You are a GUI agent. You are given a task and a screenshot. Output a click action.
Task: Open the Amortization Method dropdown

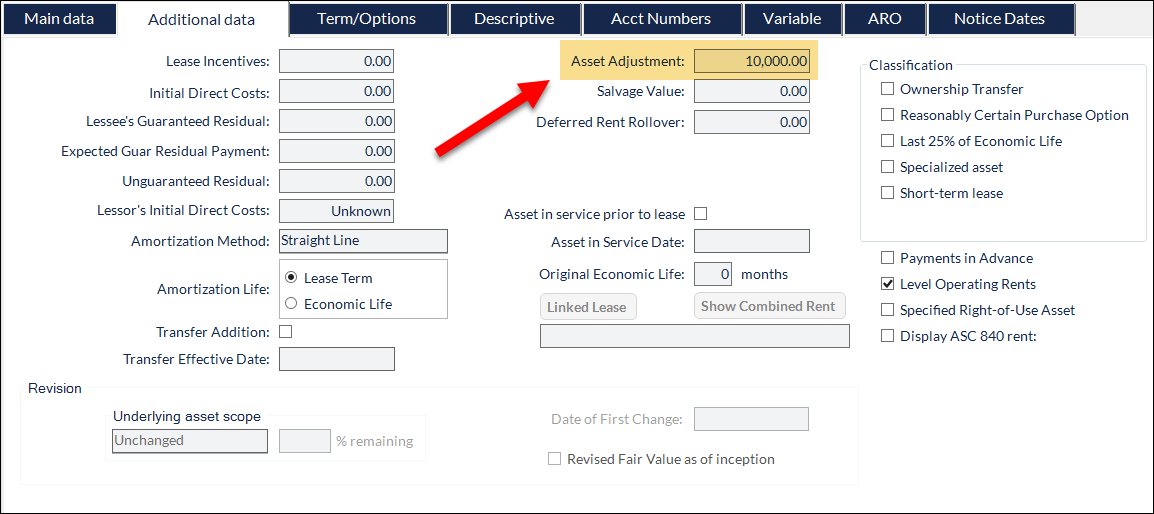[364, 241]
